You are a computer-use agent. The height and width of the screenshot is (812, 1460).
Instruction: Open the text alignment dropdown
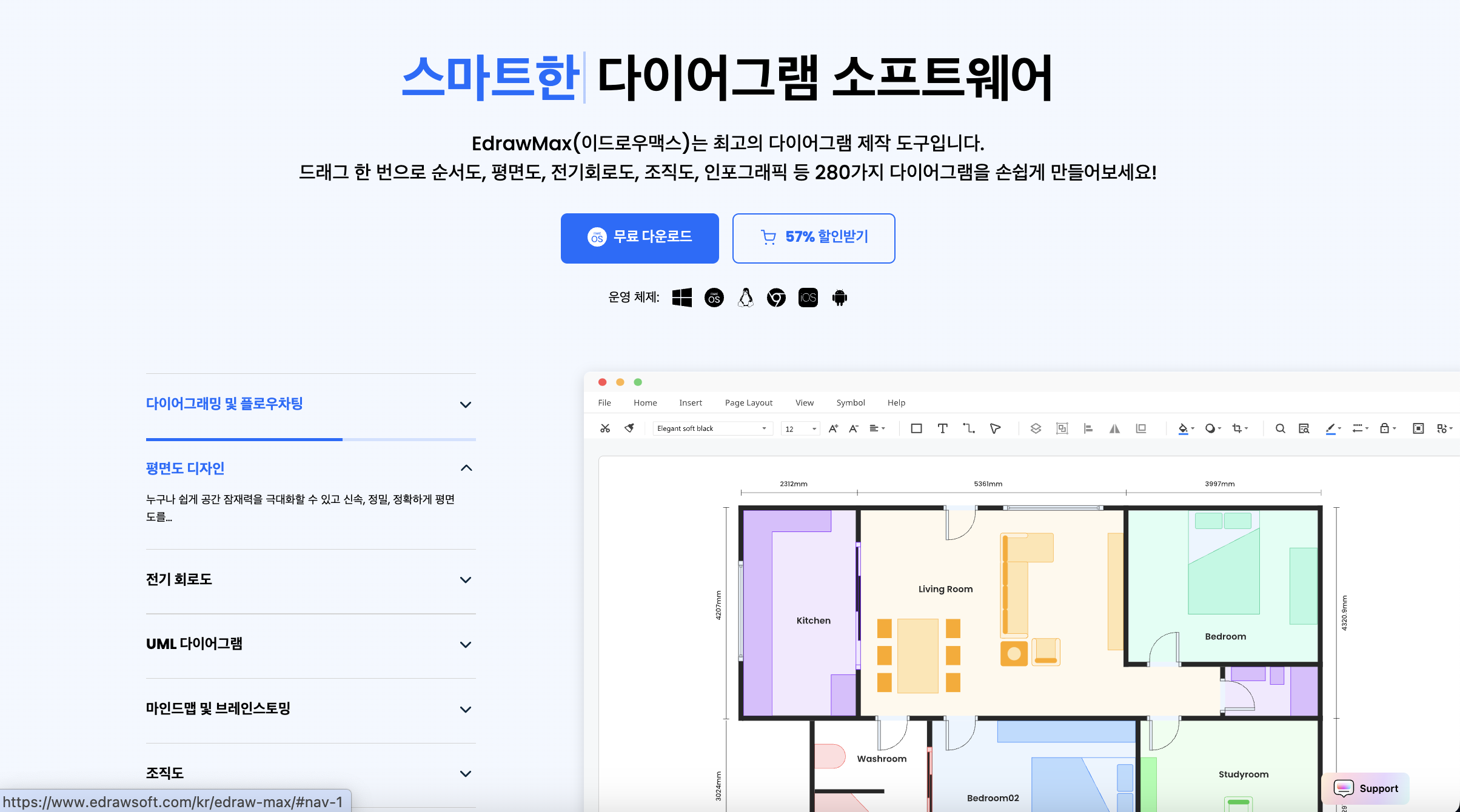[877, 428]
